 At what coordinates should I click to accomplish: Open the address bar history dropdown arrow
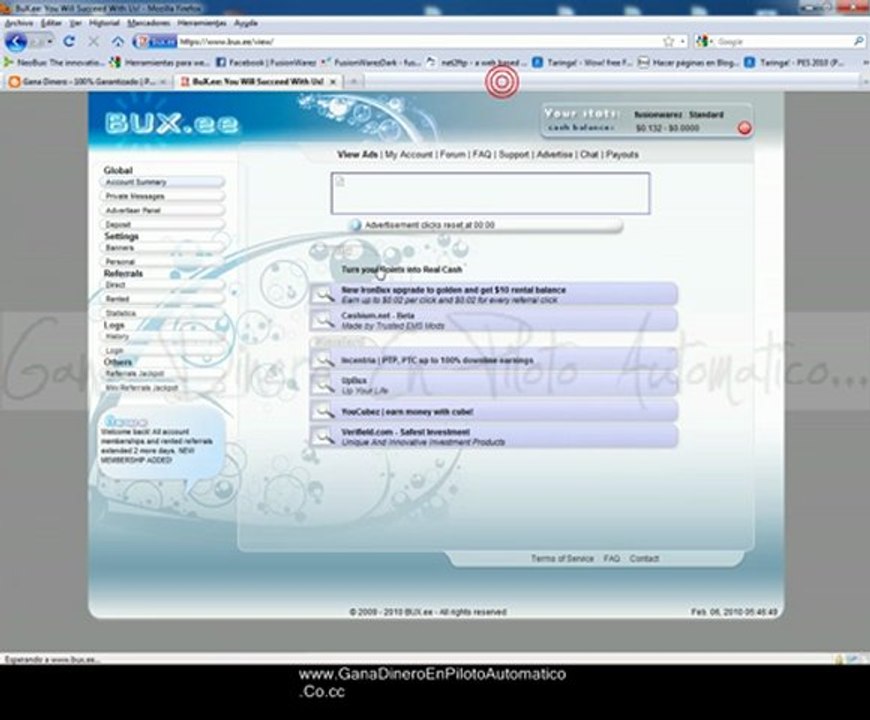[x=682, y=42]
